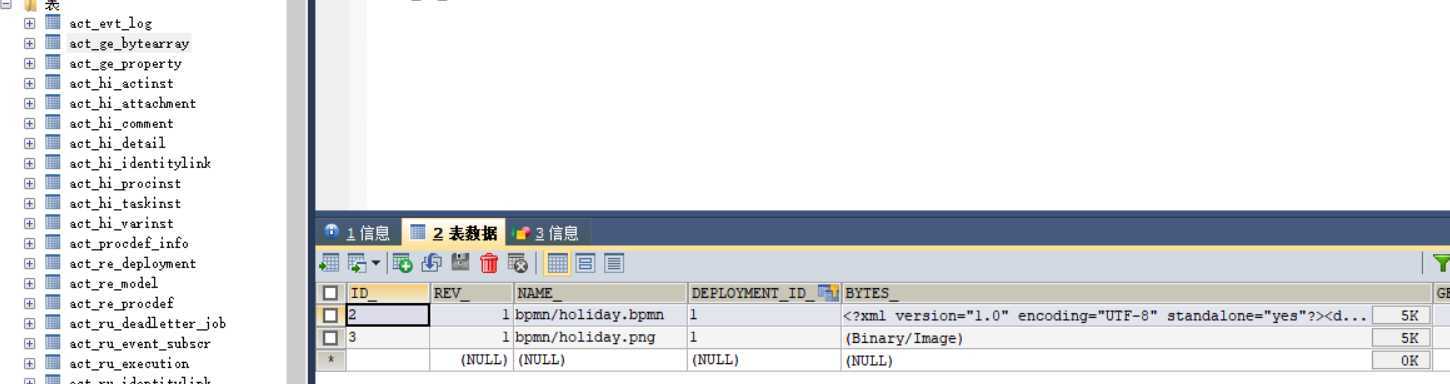The width and height of the screenshot is (1450, 384).
Task: Click the table icon of act_hi_varinst
Action: (x=53, y=222)
